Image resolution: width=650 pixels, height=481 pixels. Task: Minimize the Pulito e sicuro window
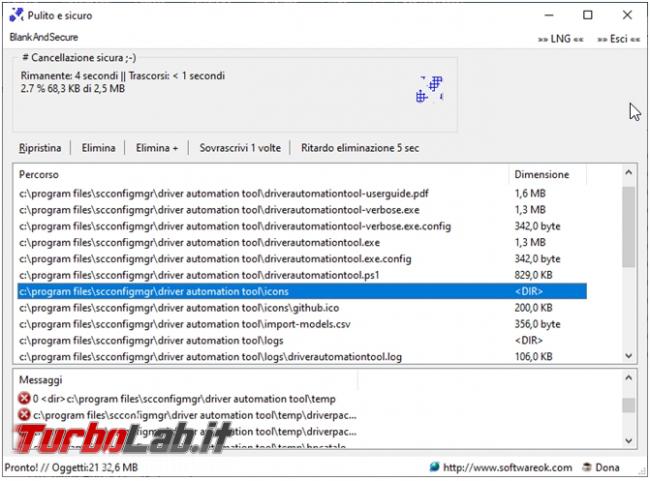click(x=549, y=15)
